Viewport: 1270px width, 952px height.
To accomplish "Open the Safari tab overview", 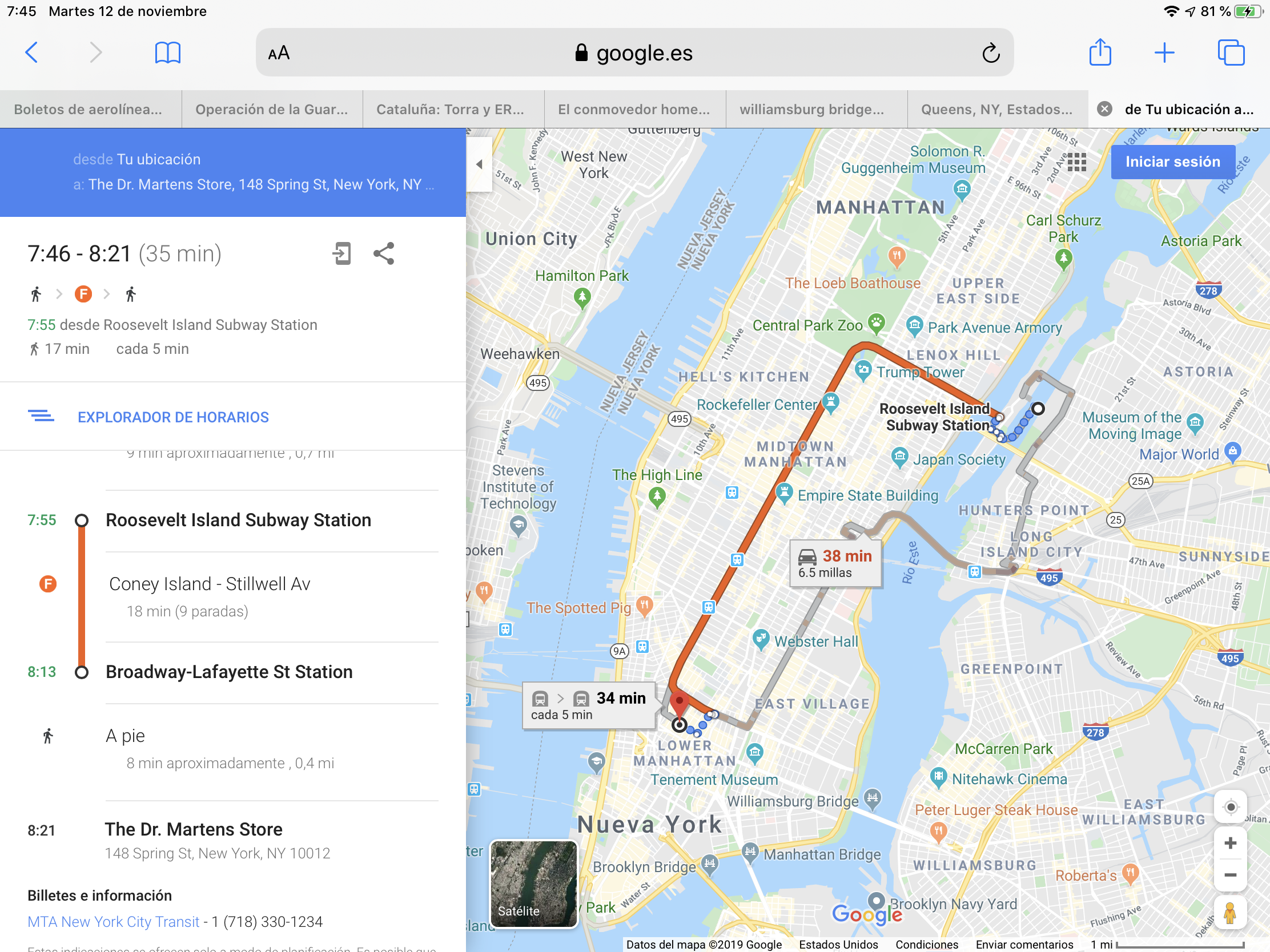I will [1231, 53].
